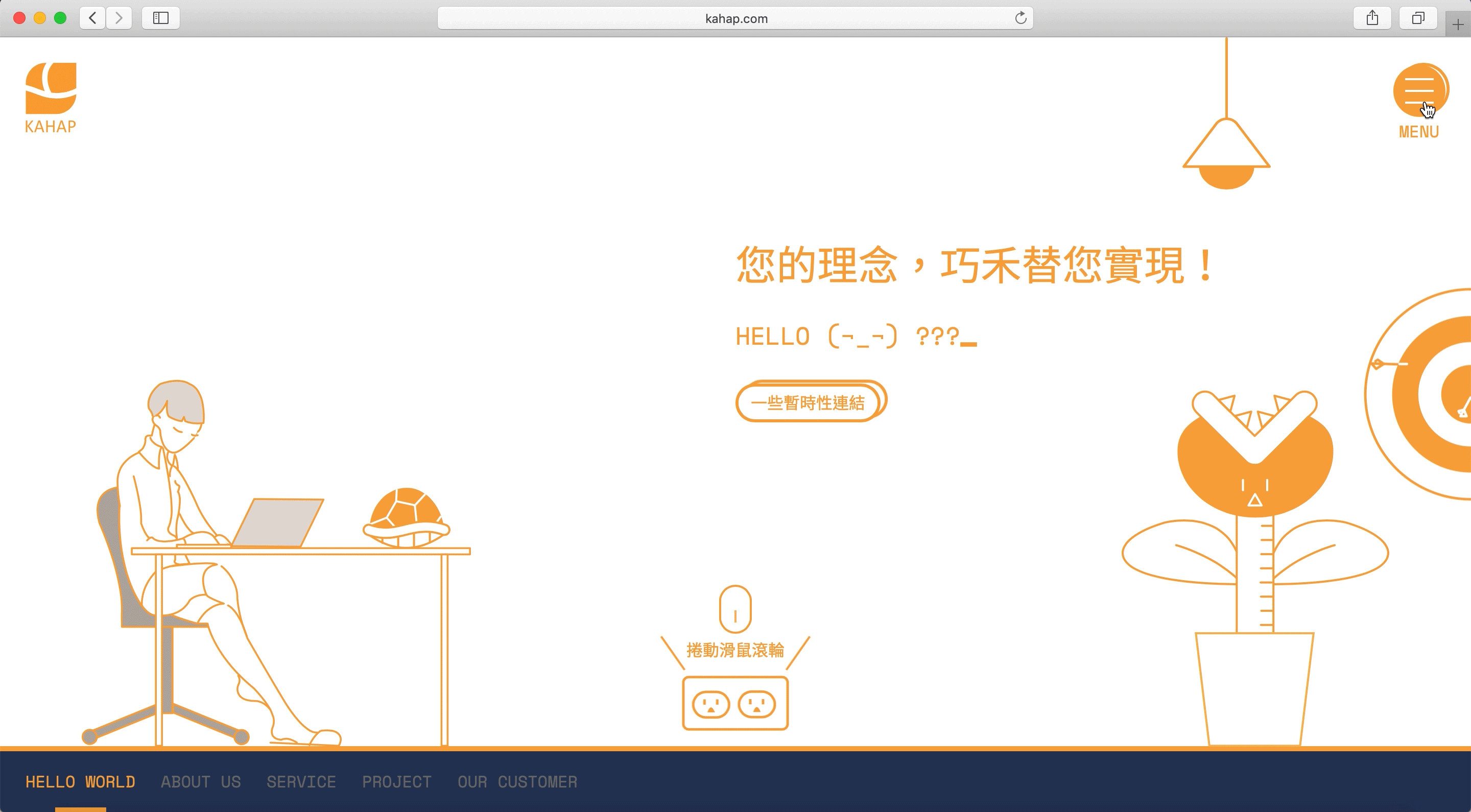This screenshot has width=1471, height=812.
Task: Click the dartboard target illustration
Action: (1417, 394)
